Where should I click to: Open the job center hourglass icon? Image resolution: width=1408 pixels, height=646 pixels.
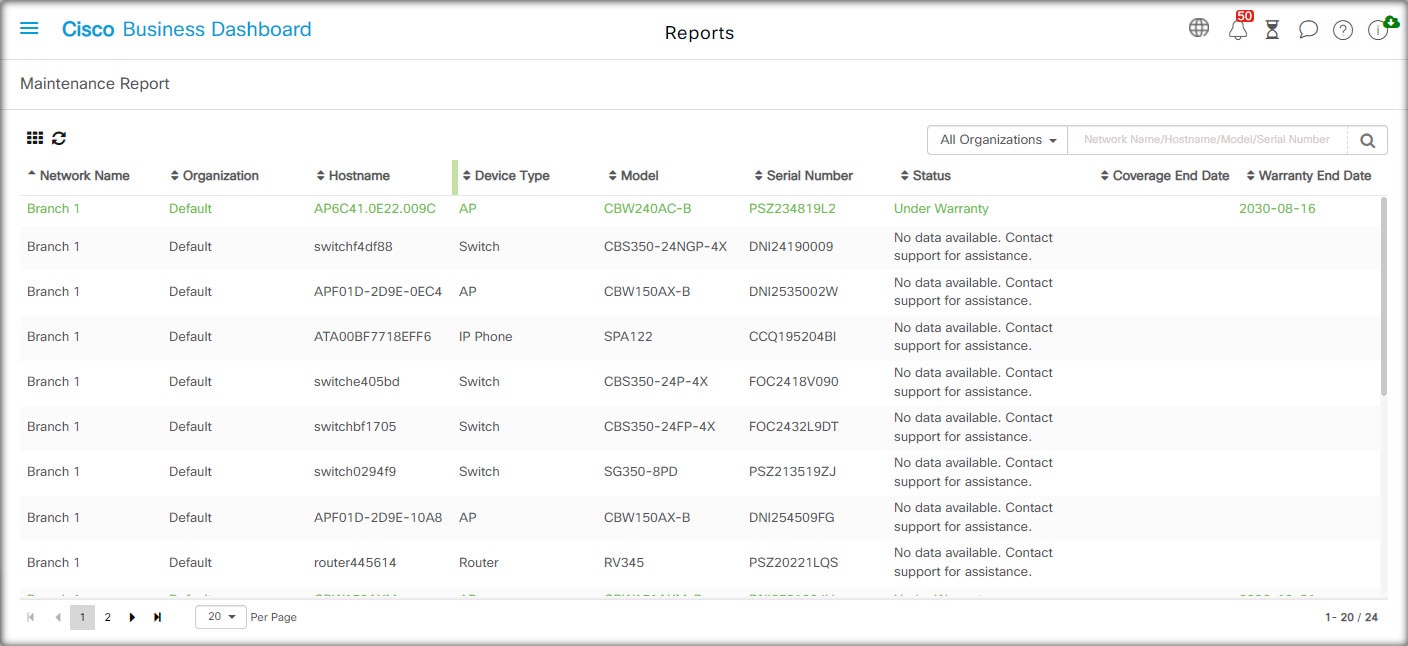pos(1272,30)
